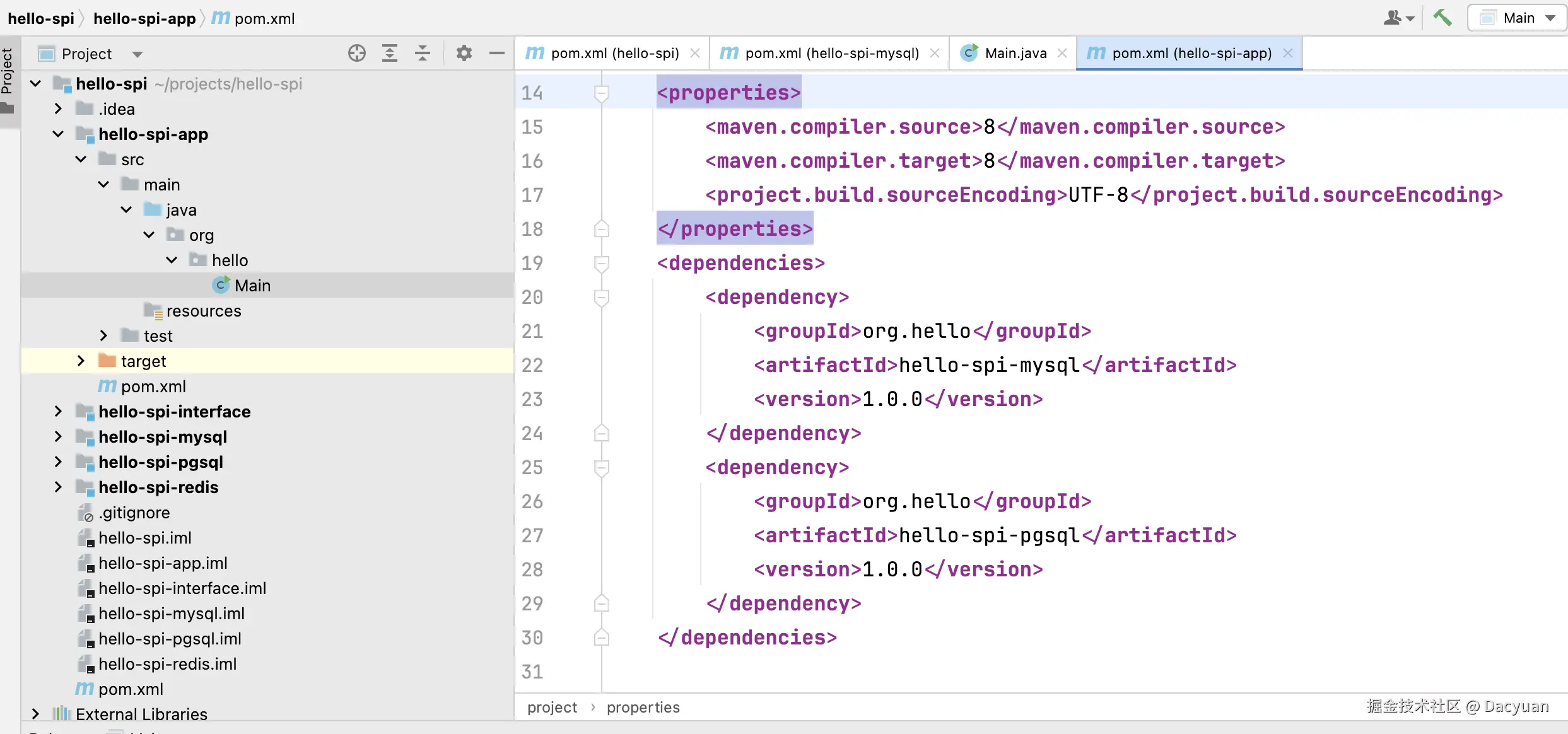Toggle fold marker on line 25 dependency
The height and width of the screenshot is (734, 1568).
(x=602, y=467)
